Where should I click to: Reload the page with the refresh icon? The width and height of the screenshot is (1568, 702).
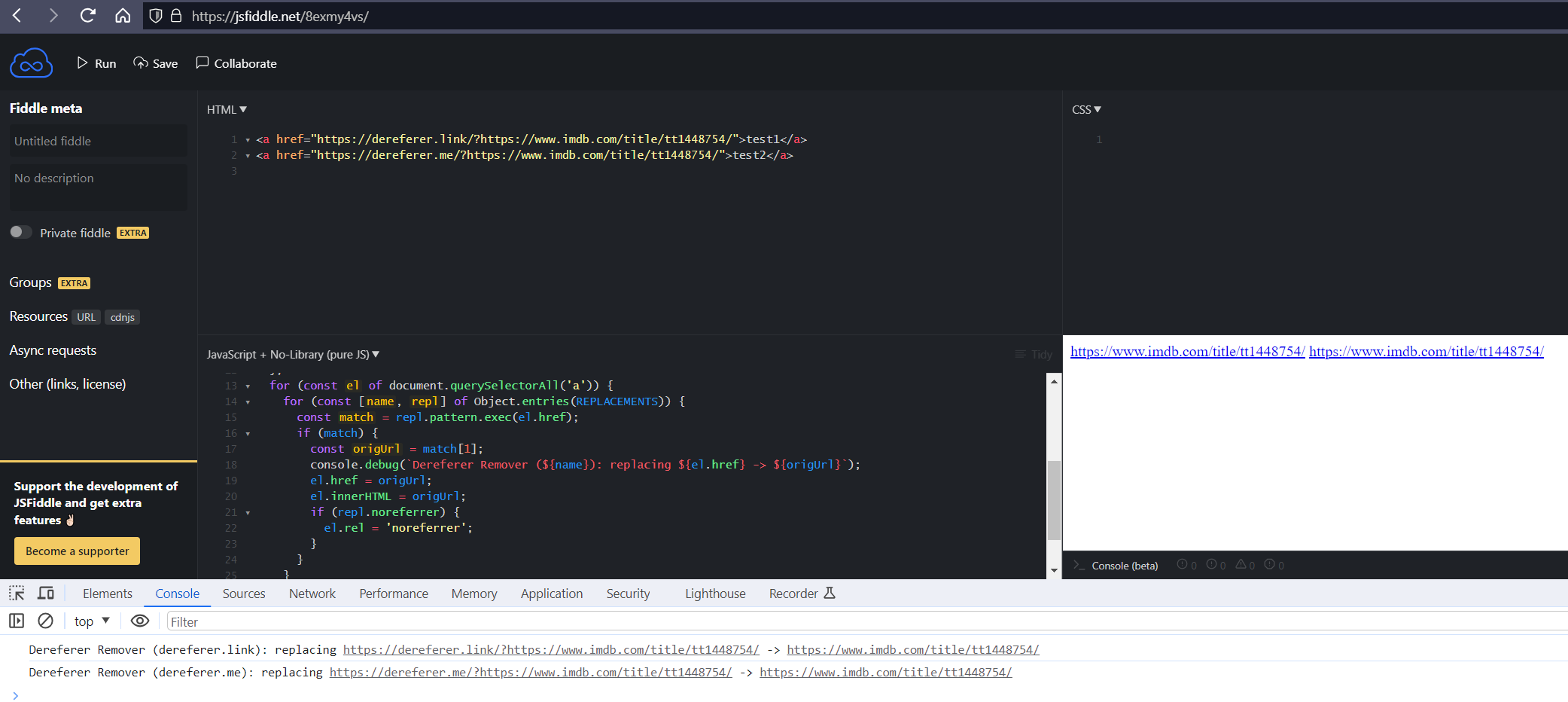click(88, 15)
